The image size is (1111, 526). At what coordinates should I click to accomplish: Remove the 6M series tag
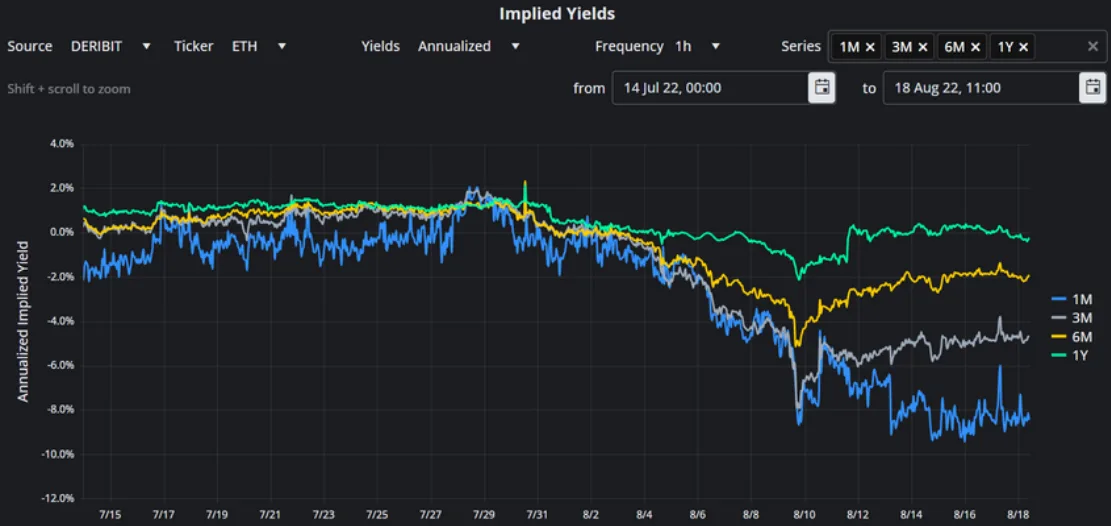[x=975, y=47]
